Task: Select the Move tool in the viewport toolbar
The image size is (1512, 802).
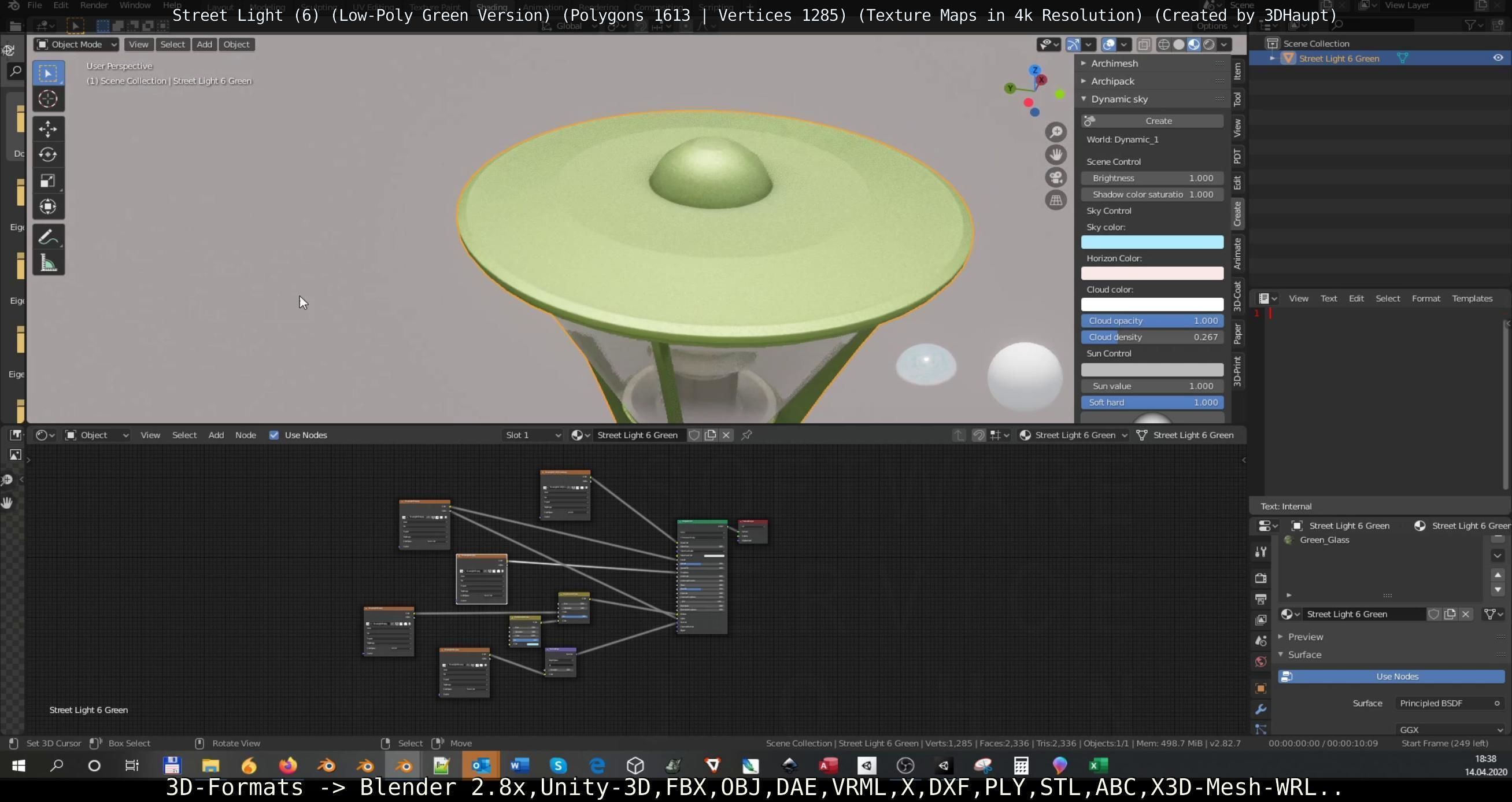Action: click(x=48, y=128)
